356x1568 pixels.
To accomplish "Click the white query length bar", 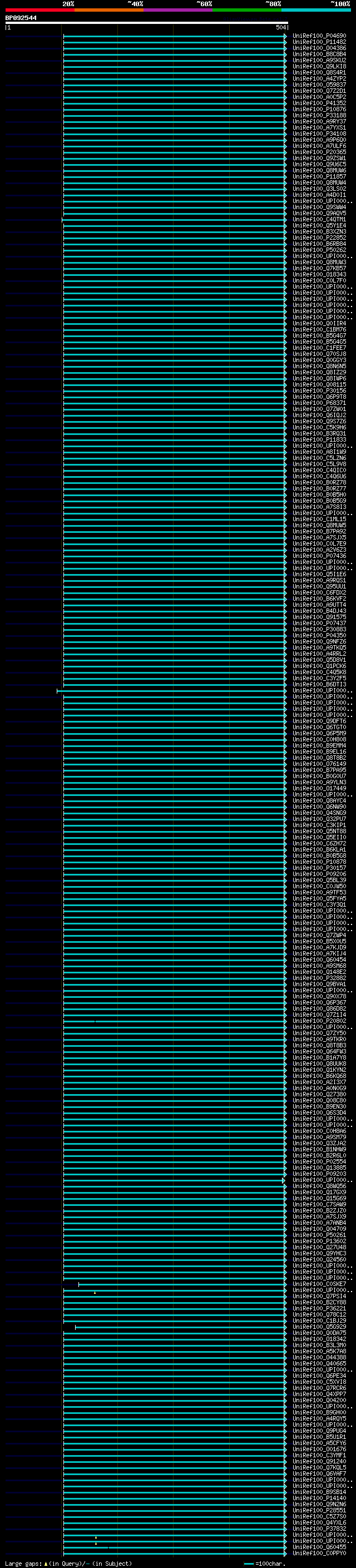I will tap(147, 23).
